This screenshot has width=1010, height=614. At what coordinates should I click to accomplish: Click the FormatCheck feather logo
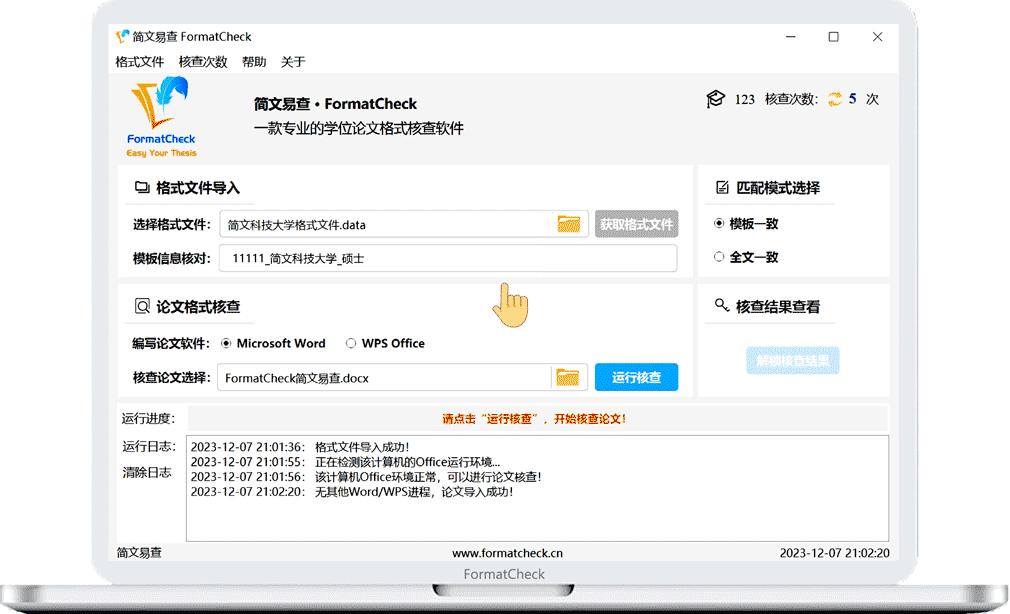[161, 117]
